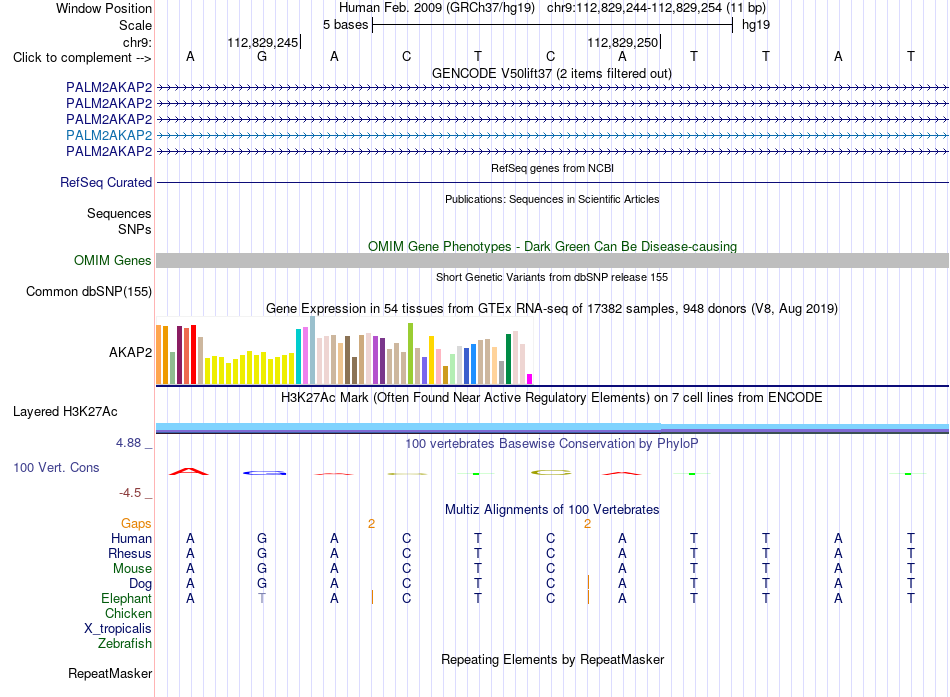Click the Human species row label
This screenshot has height=697, width=950.
click(x=131, y=538)
